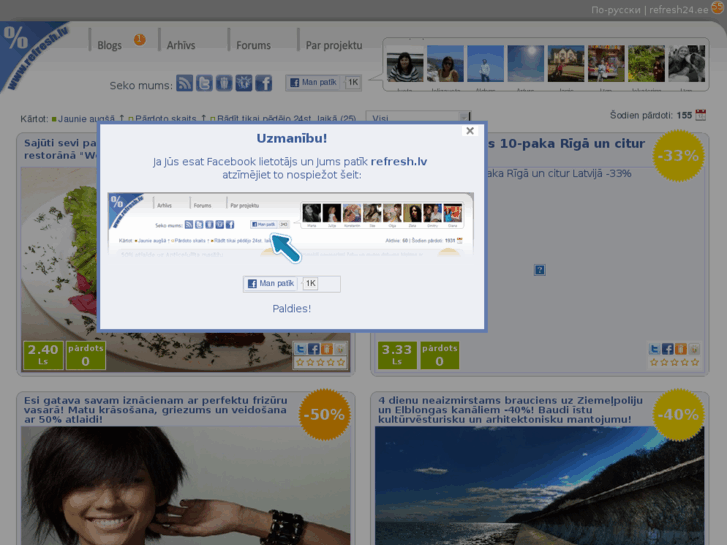Screen dimensions: 727x545
Task: Click avatar of person in white against sky
Action: tap(485, 64)
